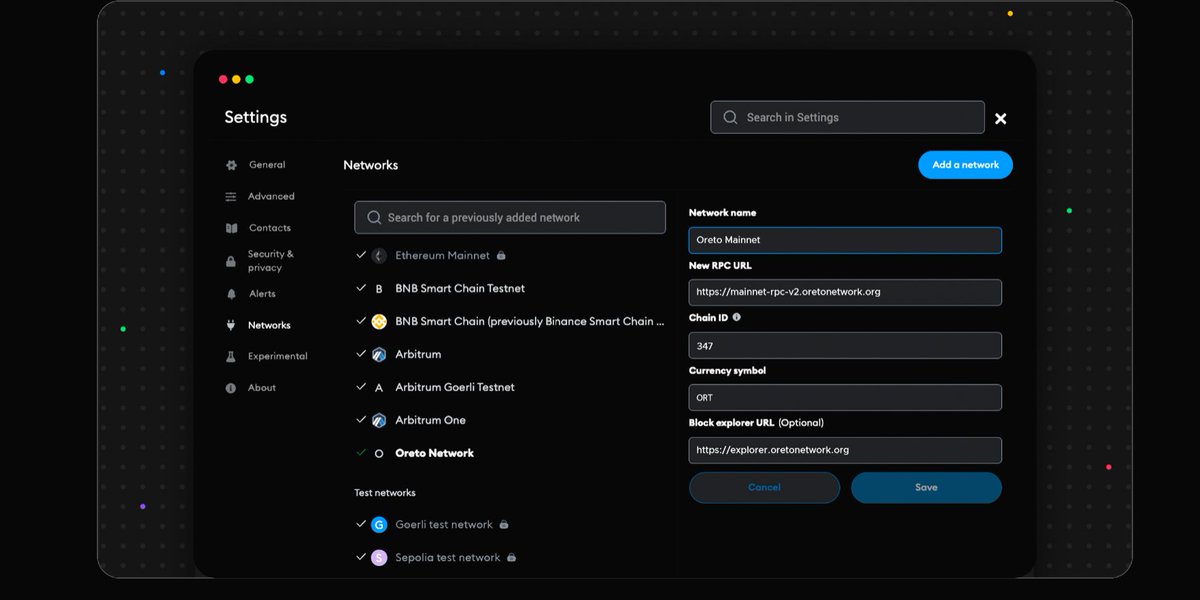Click the Advanced sliders icon
This screenshot has width=1200, height=600.
pos(231,197)
